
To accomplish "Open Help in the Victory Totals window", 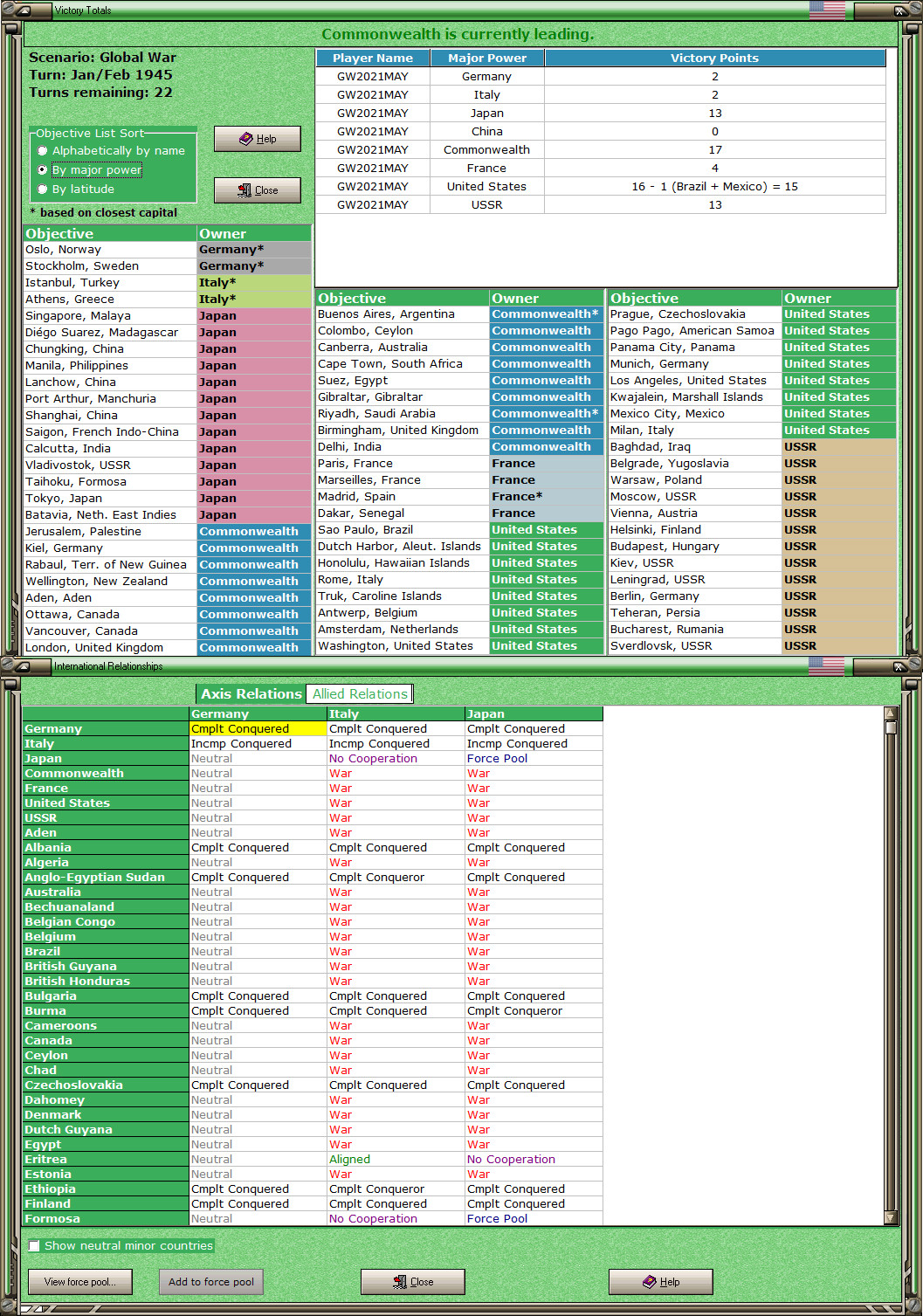I will point(258,139).
